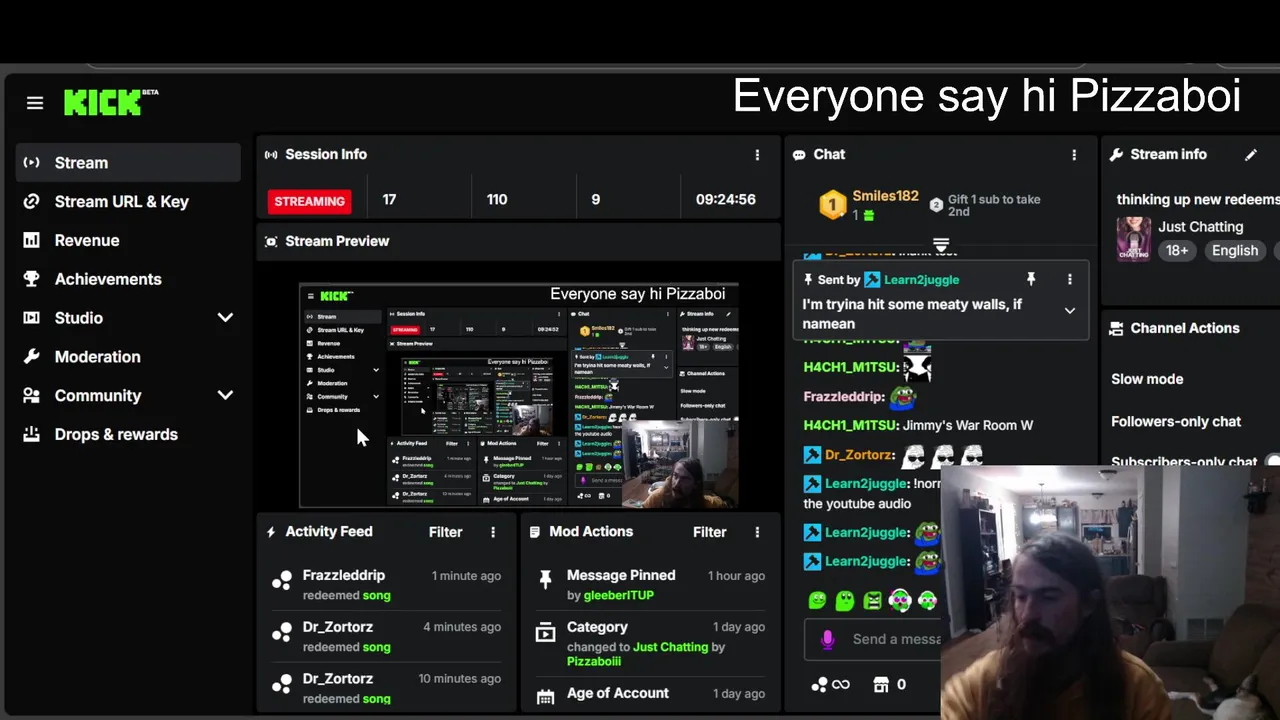The height and width of the screenshot is (720, 1280).
Task: Open Achievements in sidebar
Action: (x=128, y=279)
